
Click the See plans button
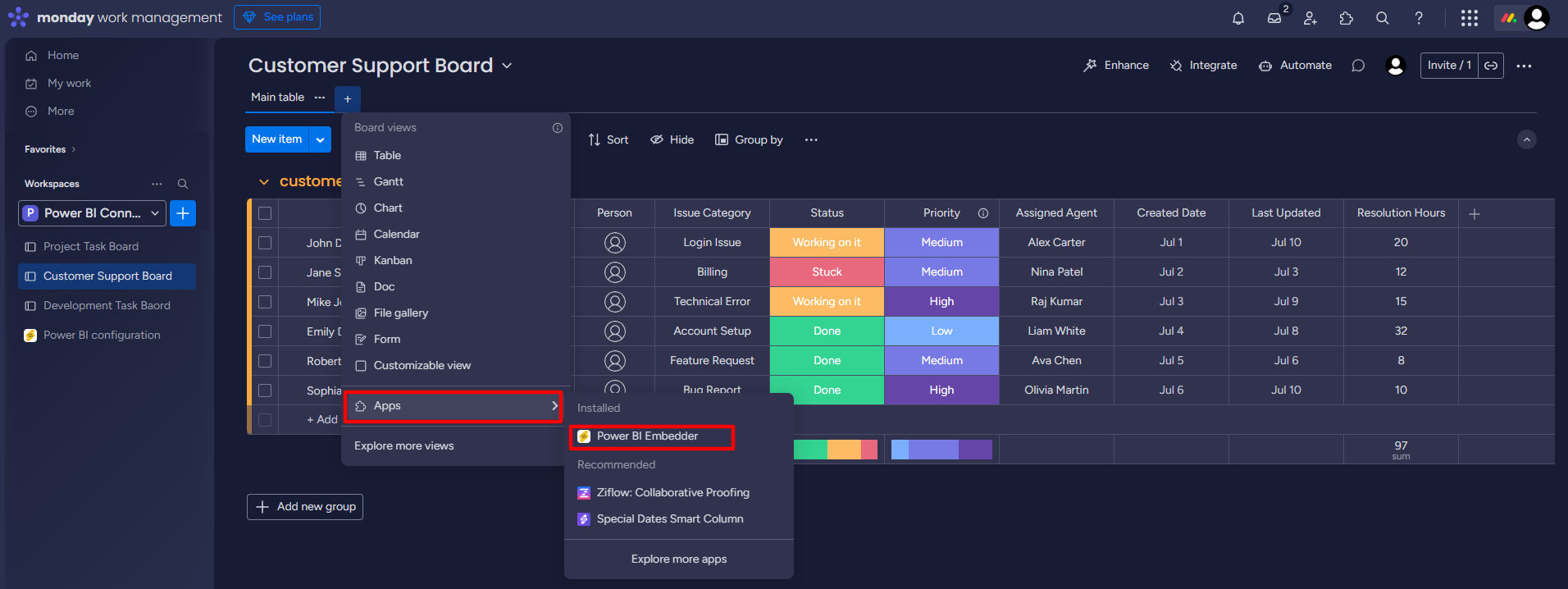[x=277, y=17]
